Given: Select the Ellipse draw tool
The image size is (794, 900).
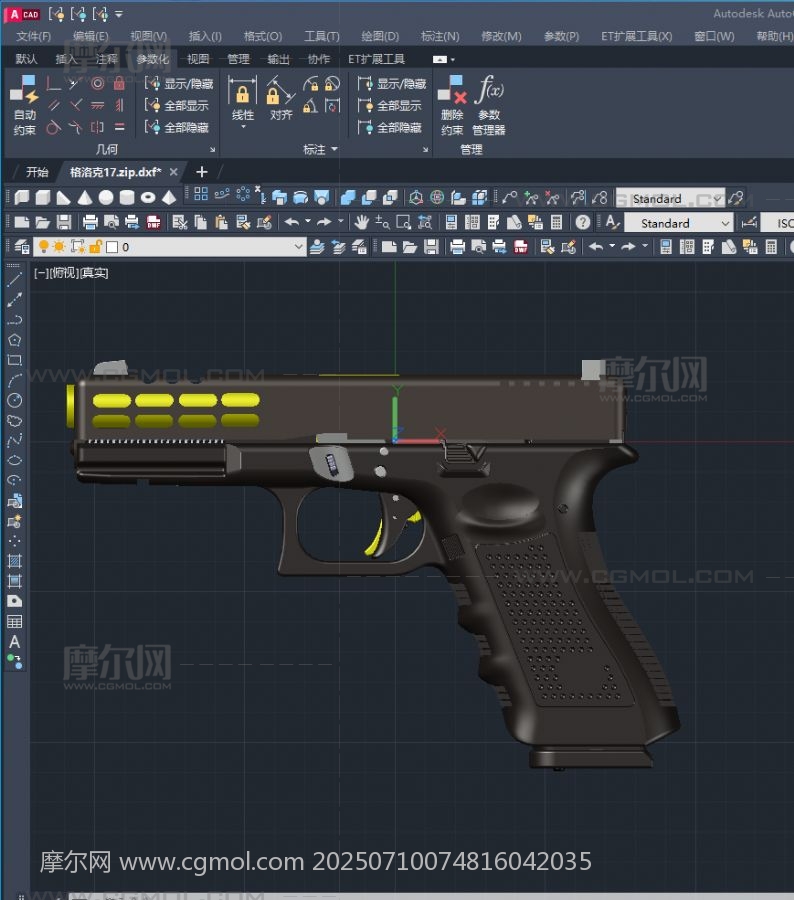Looking at the screenshot, I should coord(14,460).
